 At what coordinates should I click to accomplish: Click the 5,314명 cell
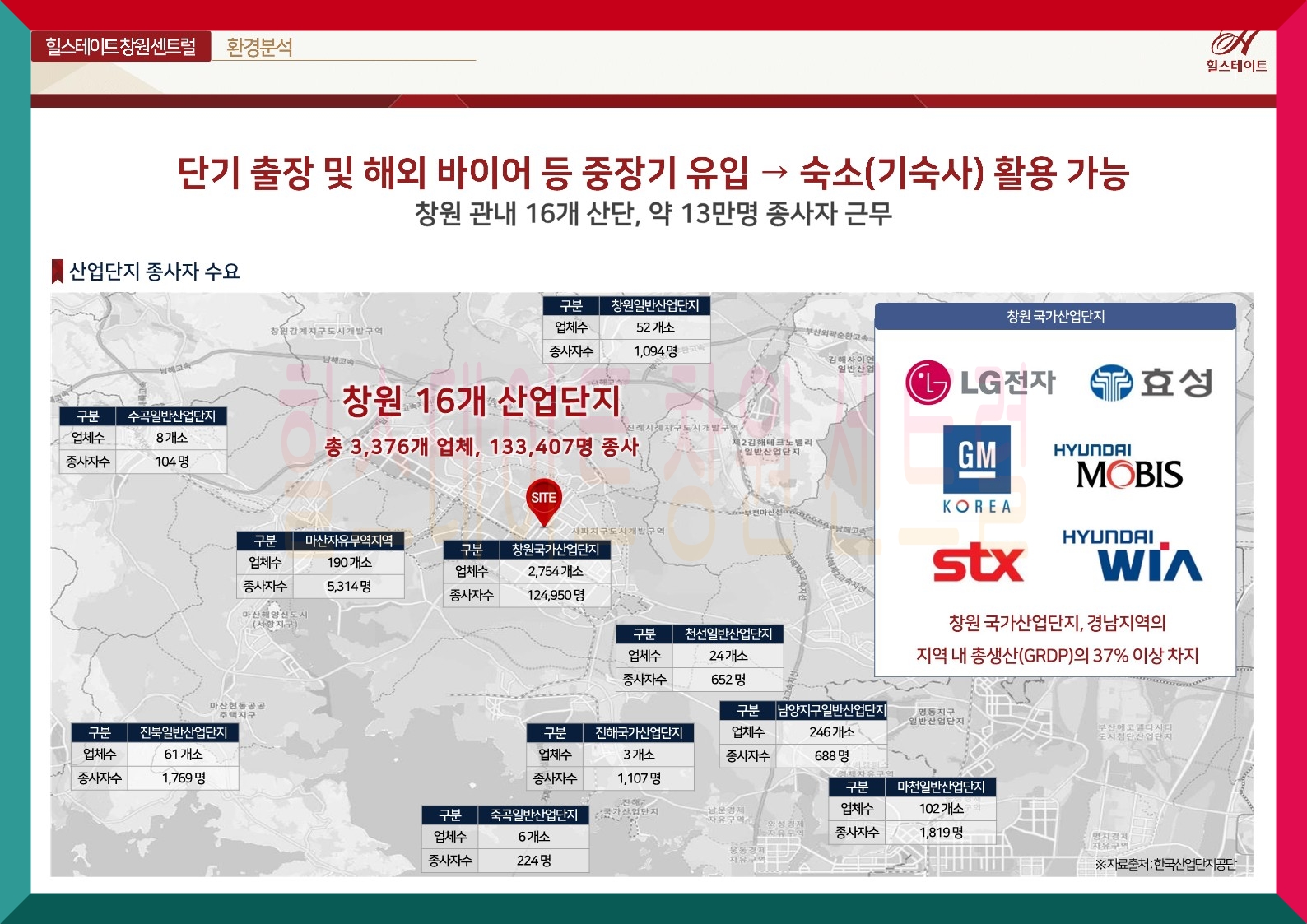click(349, 587)
